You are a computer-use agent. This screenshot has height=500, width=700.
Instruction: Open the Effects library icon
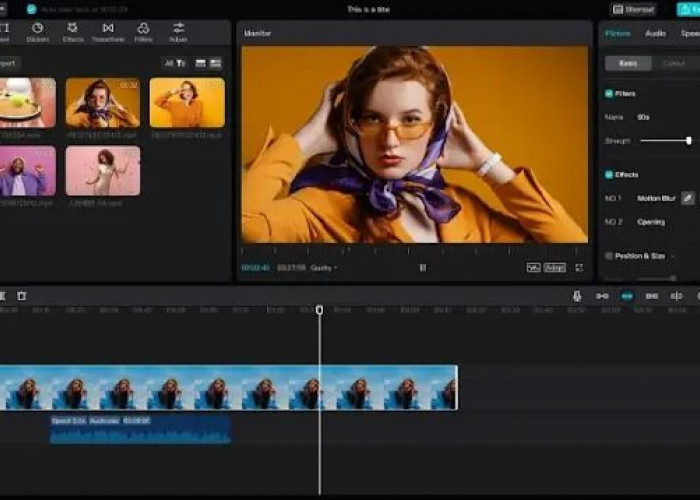(73, 33)
